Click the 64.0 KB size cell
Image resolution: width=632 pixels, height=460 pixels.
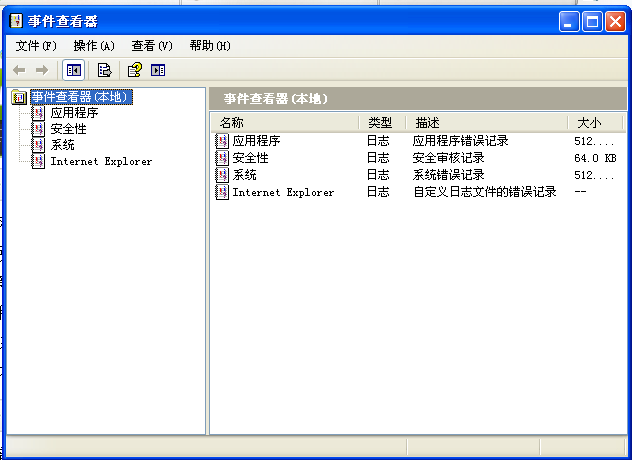595,158
